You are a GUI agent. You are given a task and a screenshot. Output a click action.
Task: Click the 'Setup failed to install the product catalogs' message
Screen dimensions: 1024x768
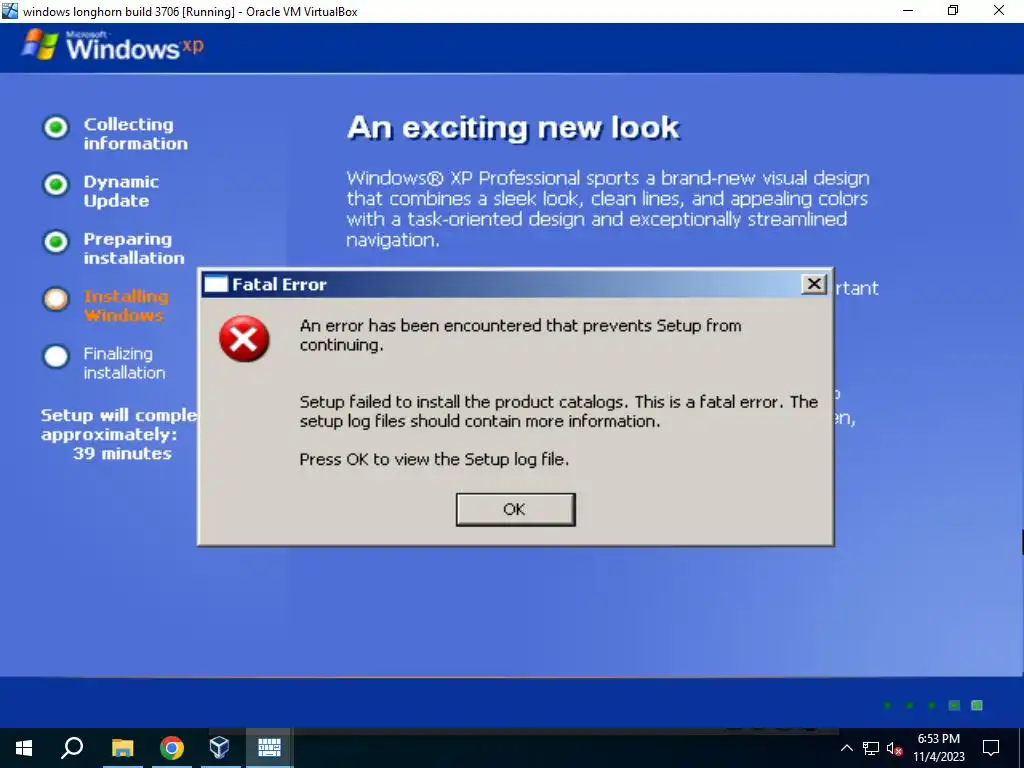pos(558,411)
